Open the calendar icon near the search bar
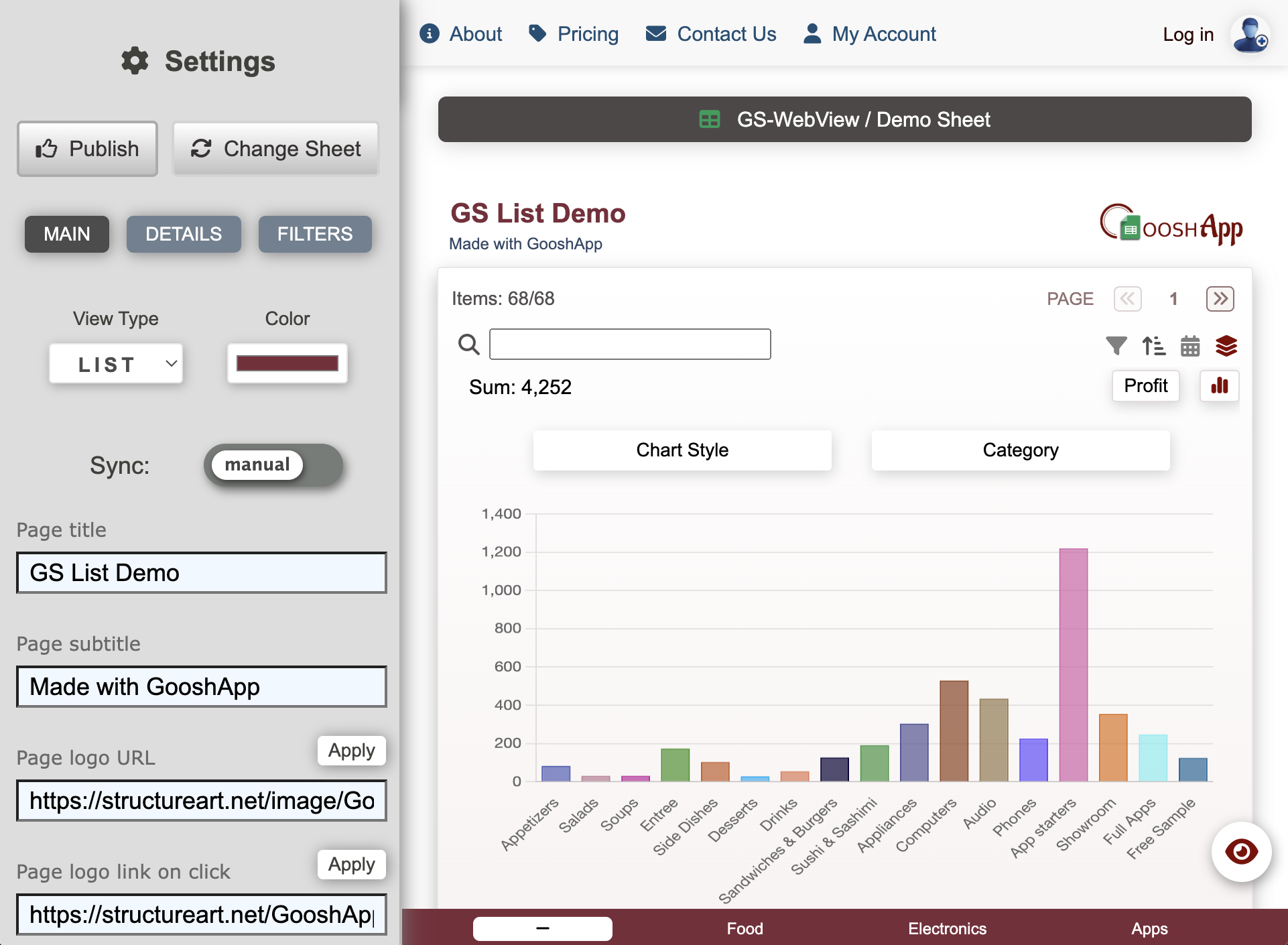Screen dimensions: 1288x945 tap(1190, 346)
